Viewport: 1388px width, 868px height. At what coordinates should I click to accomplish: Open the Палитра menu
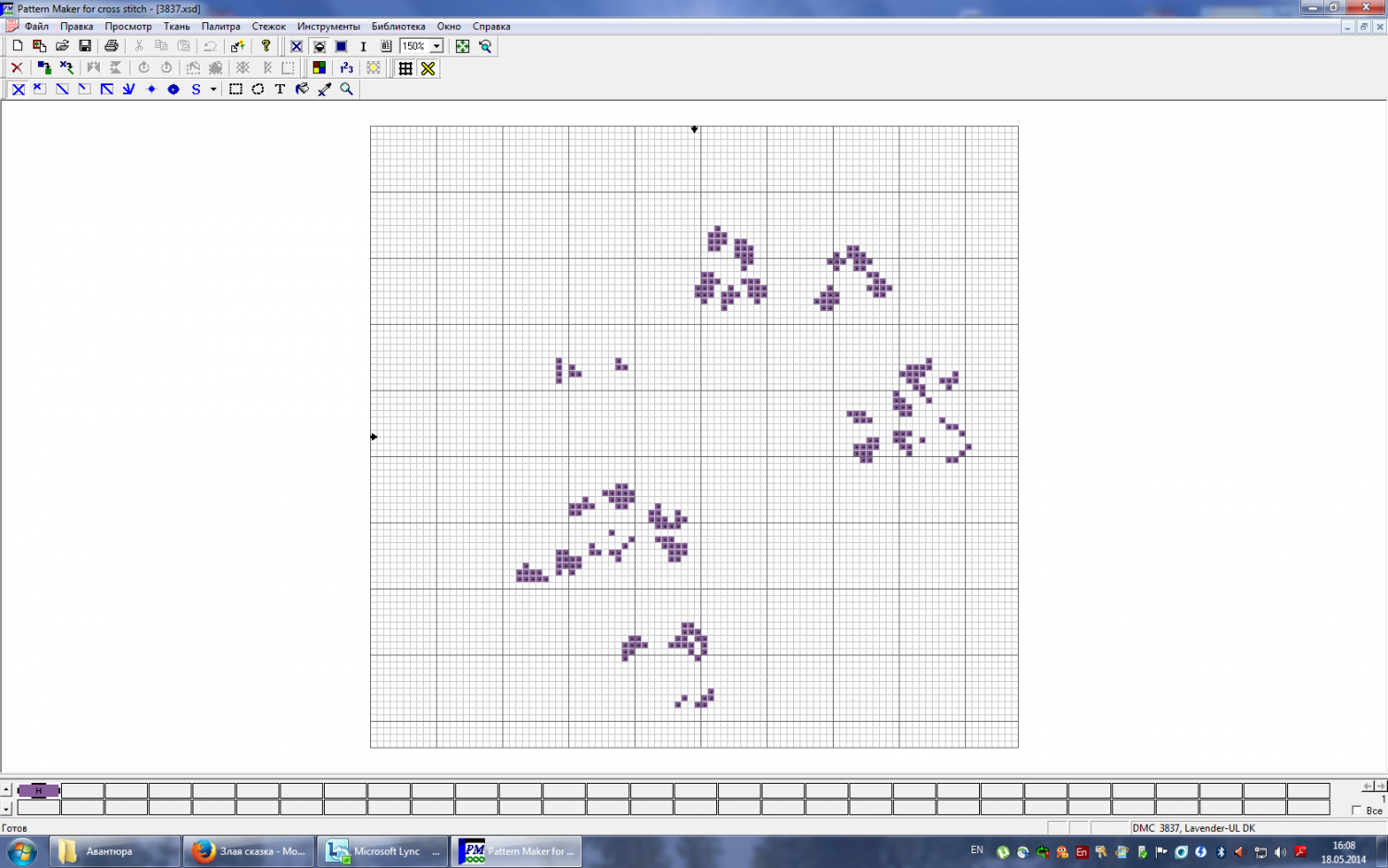point(220,27)
